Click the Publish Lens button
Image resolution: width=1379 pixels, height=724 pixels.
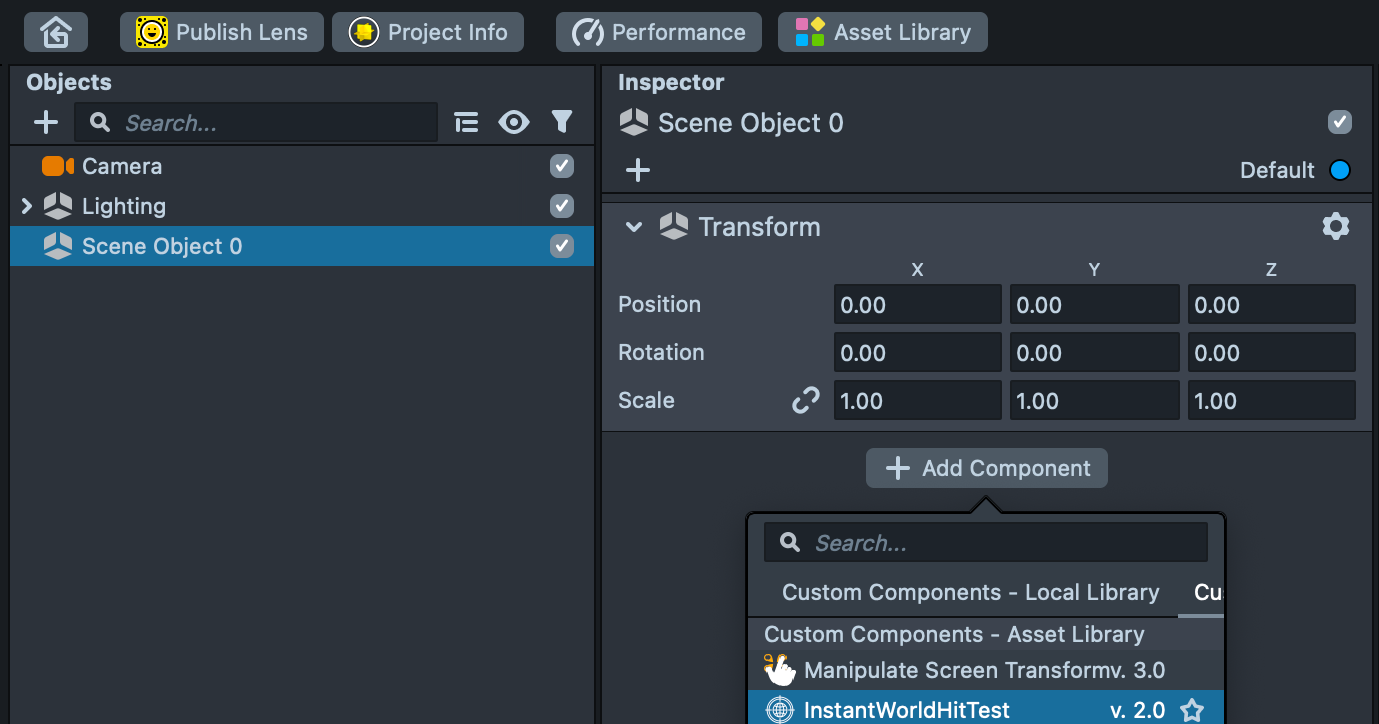[222, 32]
